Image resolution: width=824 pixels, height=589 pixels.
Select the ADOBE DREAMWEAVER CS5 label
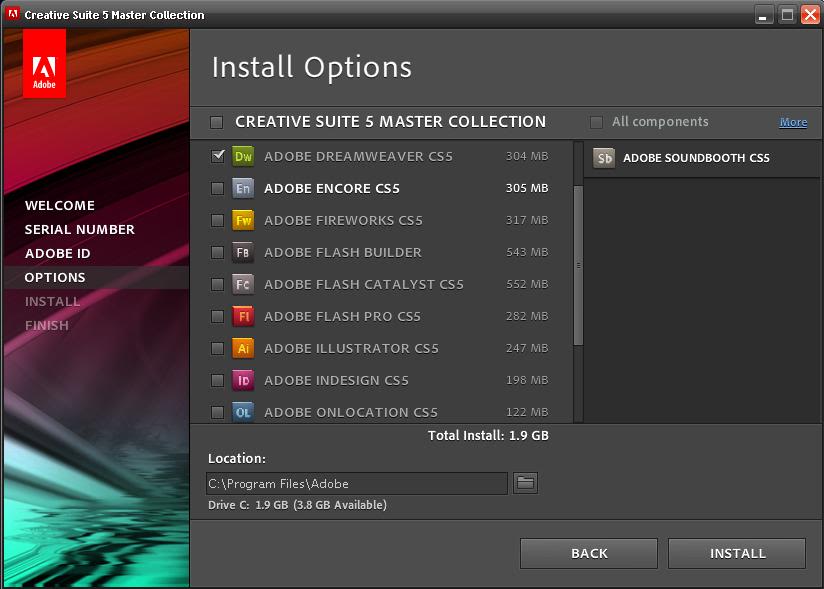click(358, 157)
